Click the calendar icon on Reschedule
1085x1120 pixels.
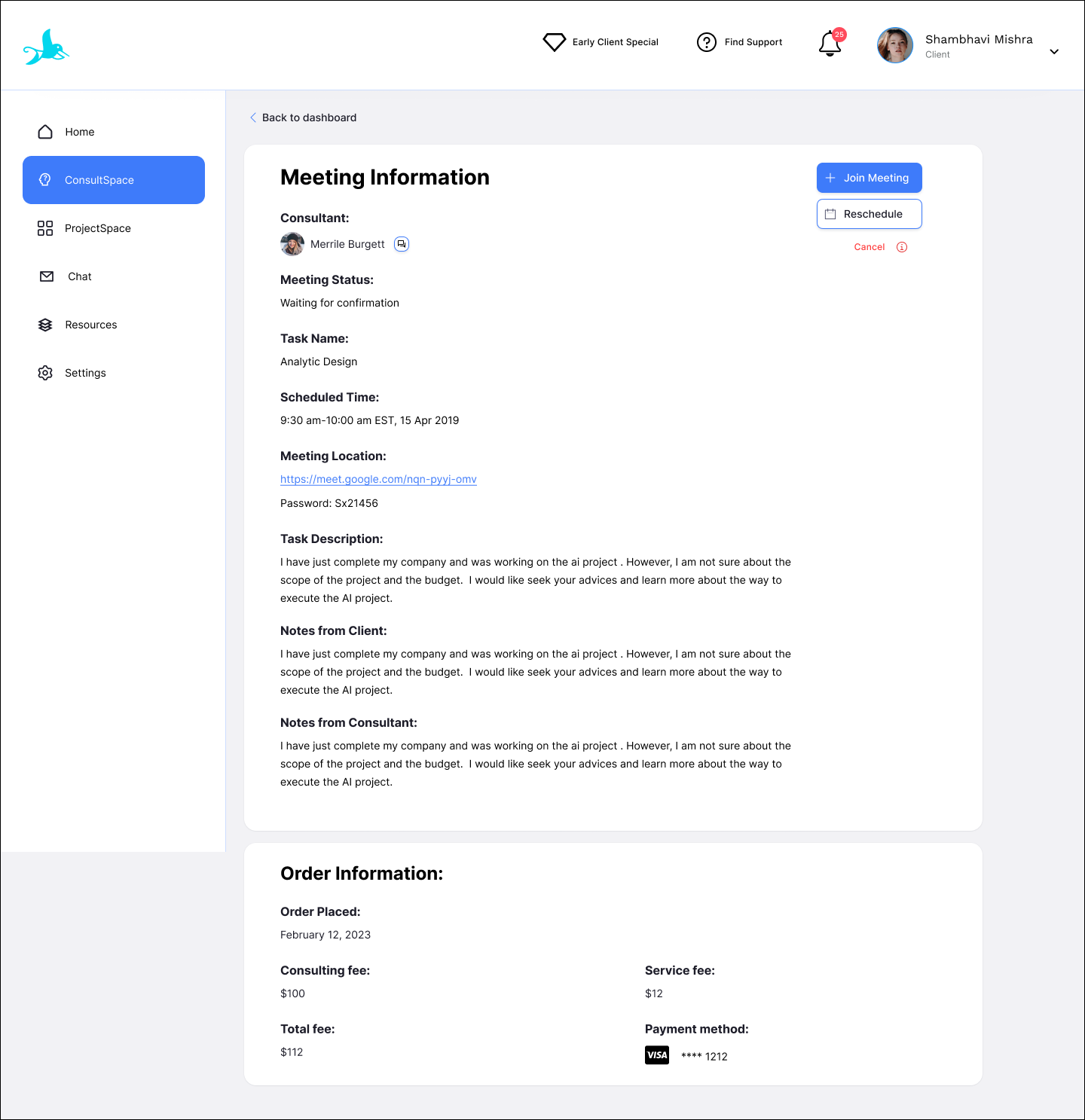(830, 214)
